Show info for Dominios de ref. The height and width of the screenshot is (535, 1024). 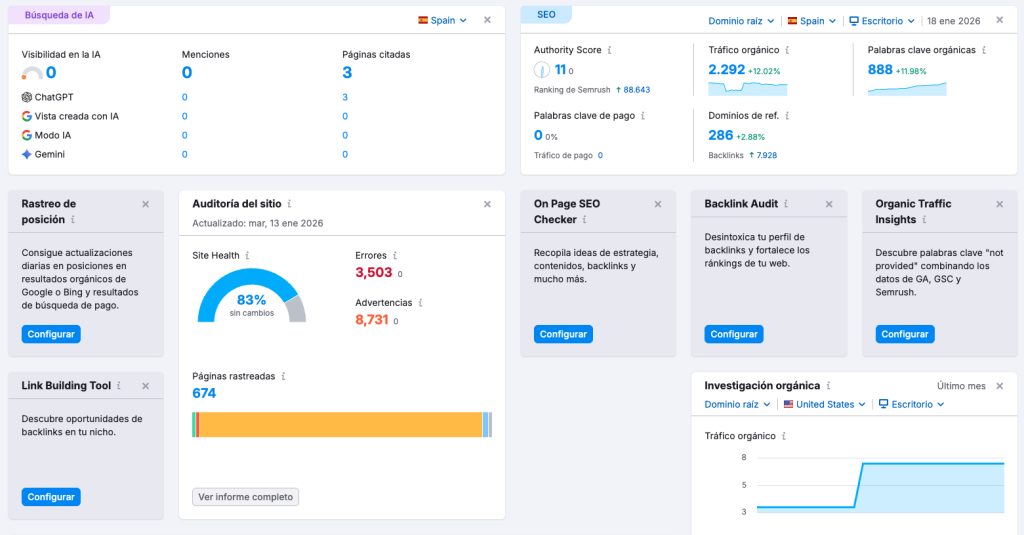coord(787,116)
